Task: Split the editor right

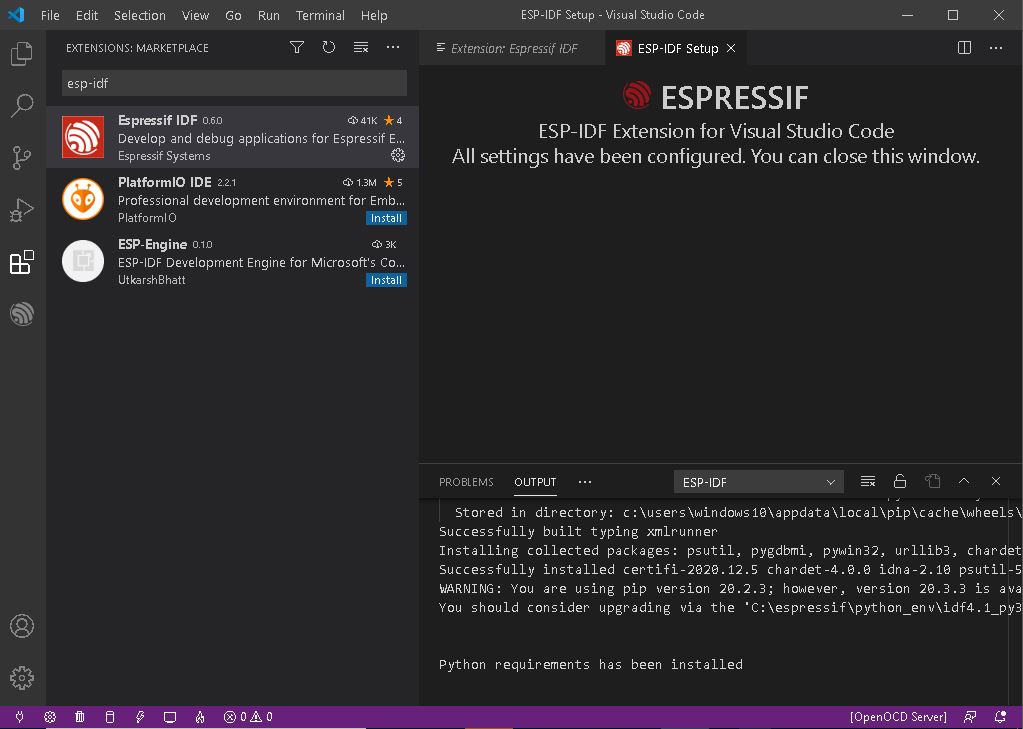Action: point(964,48)
